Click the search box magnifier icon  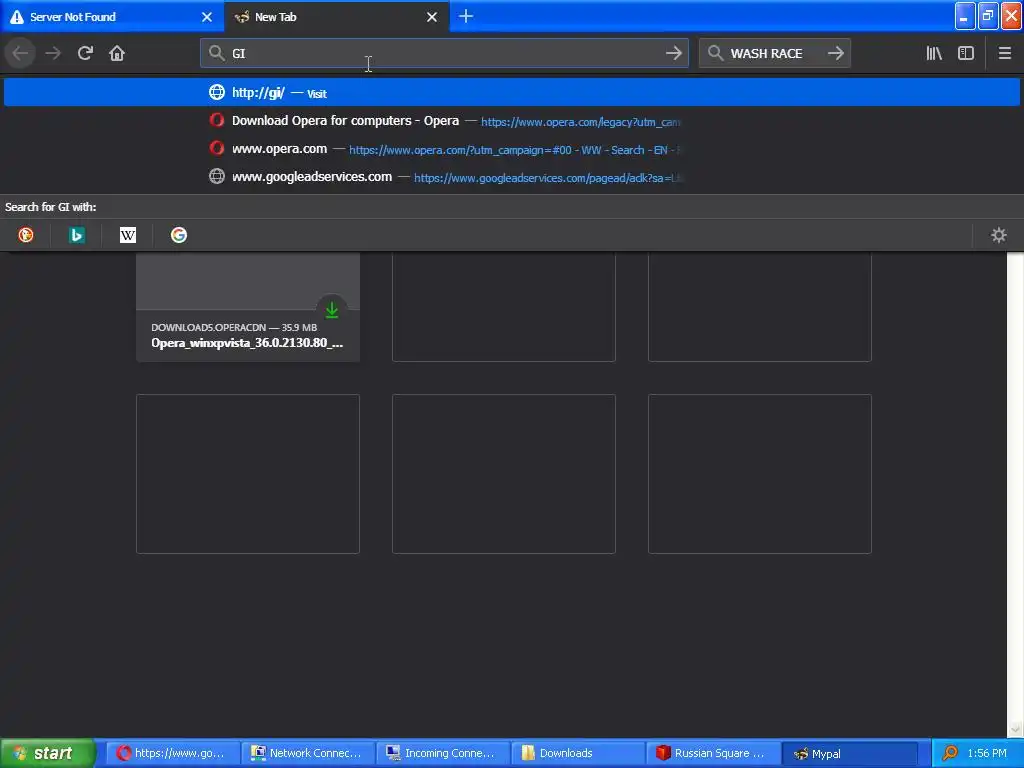coord(715,53)
